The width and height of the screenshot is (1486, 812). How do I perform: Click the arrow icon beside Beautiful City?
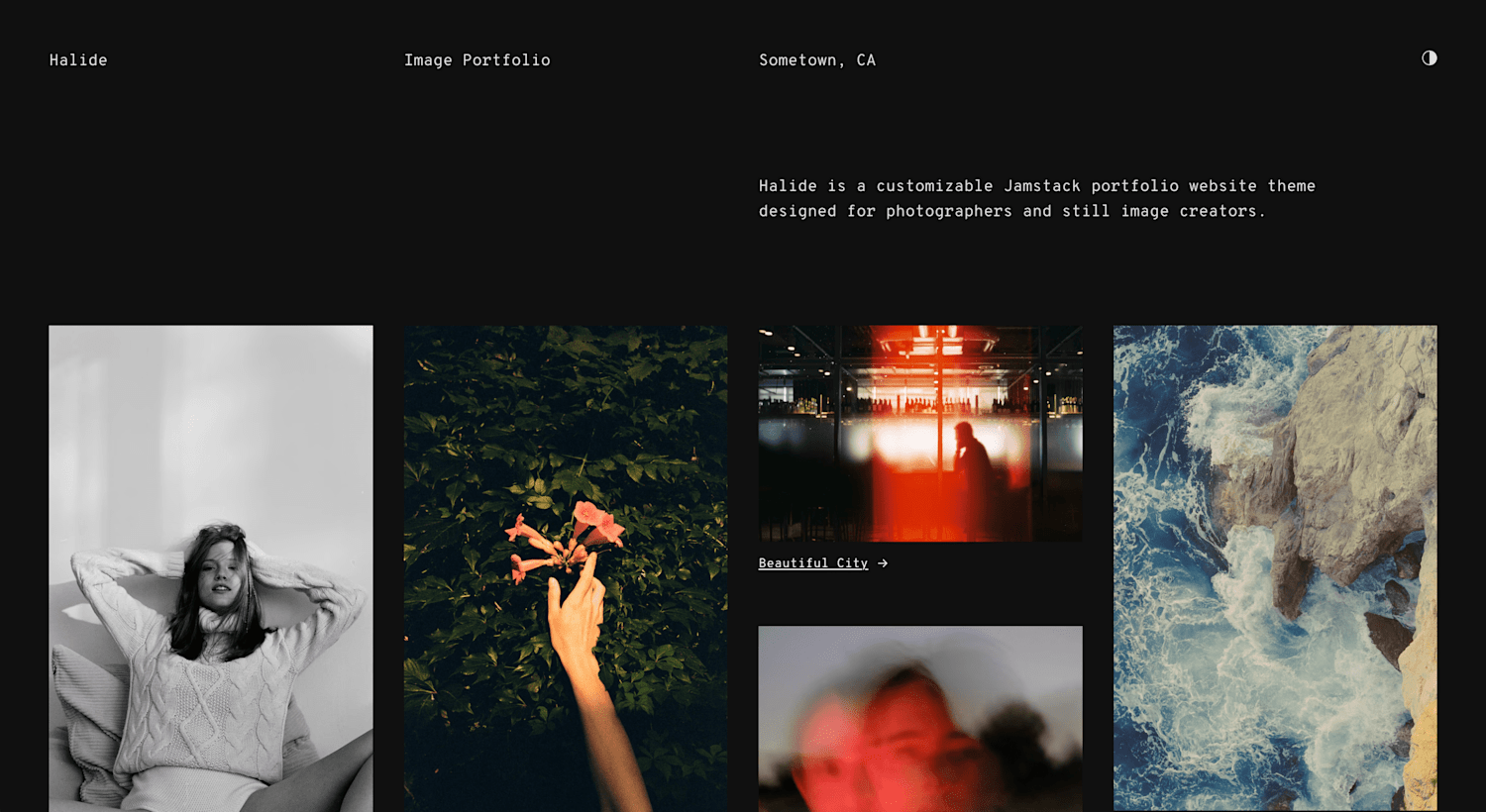point(883,563)
